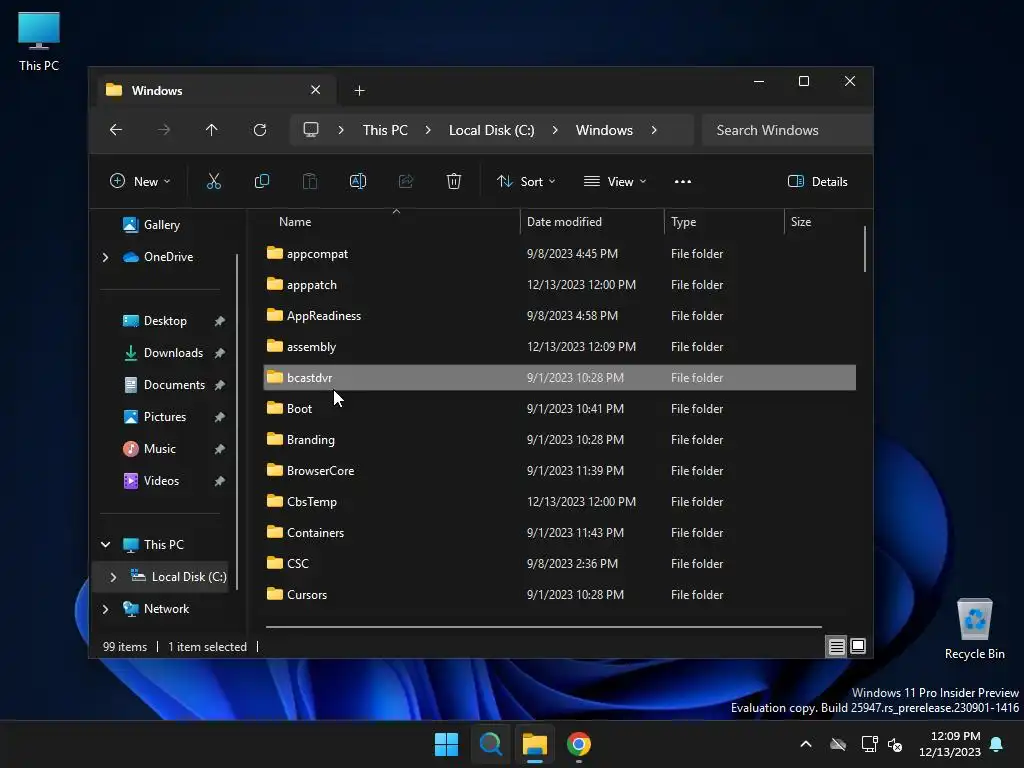Switch to large thumbnails view icon
Screen dimensions: 1024x768
click(858, 647)
